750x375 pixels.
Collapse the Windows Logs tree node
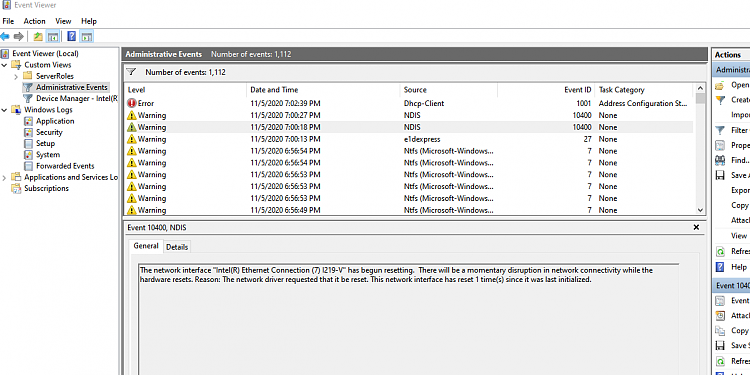pos(5,110)
